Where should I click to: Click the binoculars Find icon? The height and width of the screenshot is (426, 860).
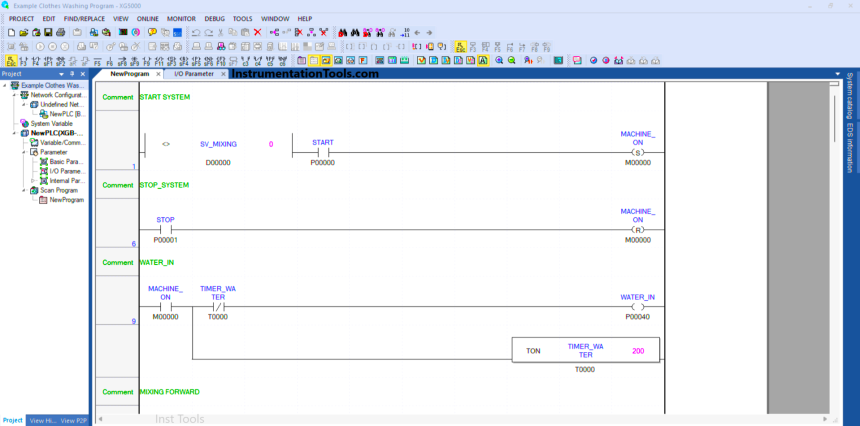pyautogui.click(x=341, y=32)
